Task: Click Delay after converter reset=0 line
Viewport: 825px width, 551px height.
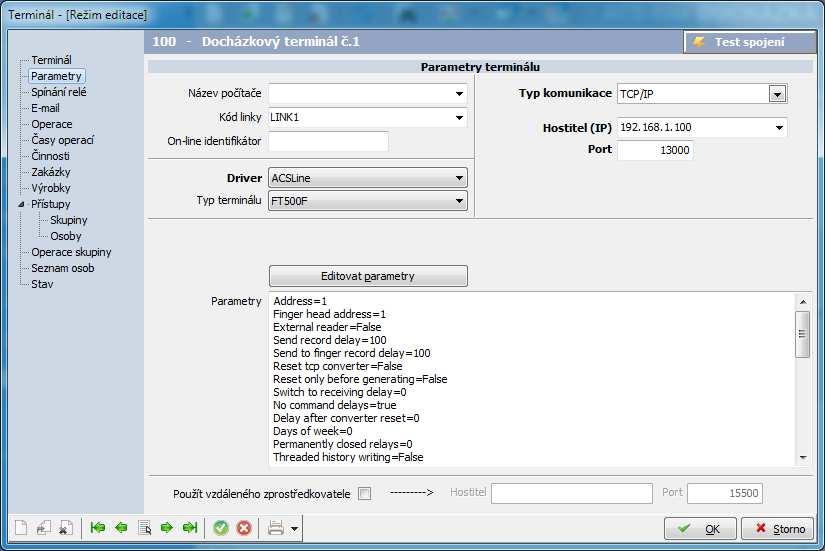Action: [x=346, y=418]
